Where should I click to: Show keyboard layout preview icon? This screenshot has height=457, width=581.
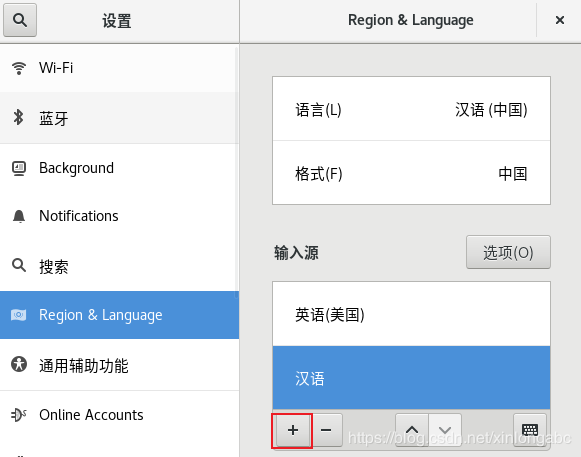[530, 430]
